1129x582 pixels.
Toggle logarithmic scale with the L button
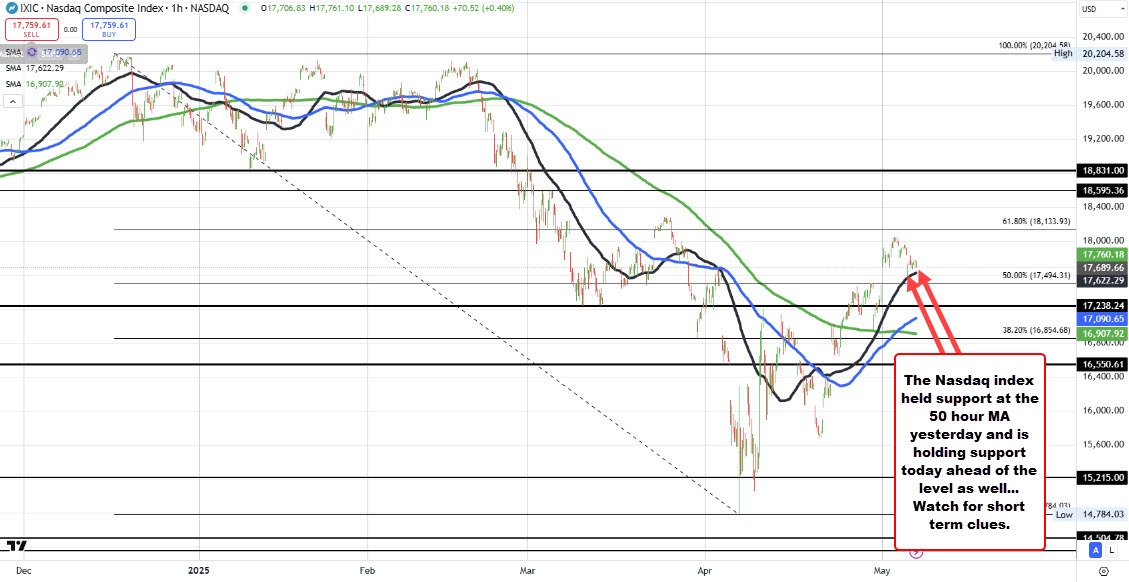pos(1112,550)
